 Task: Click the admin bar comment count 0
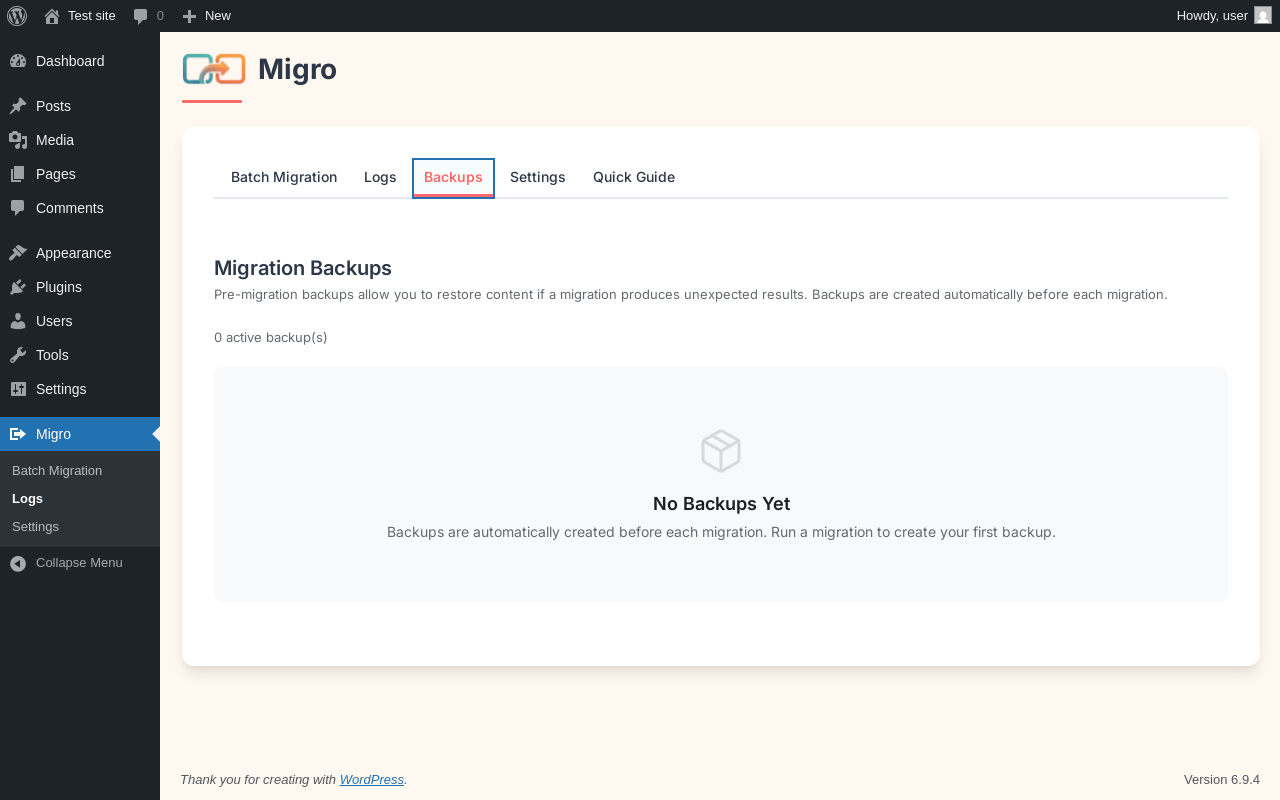coord(160,15)
